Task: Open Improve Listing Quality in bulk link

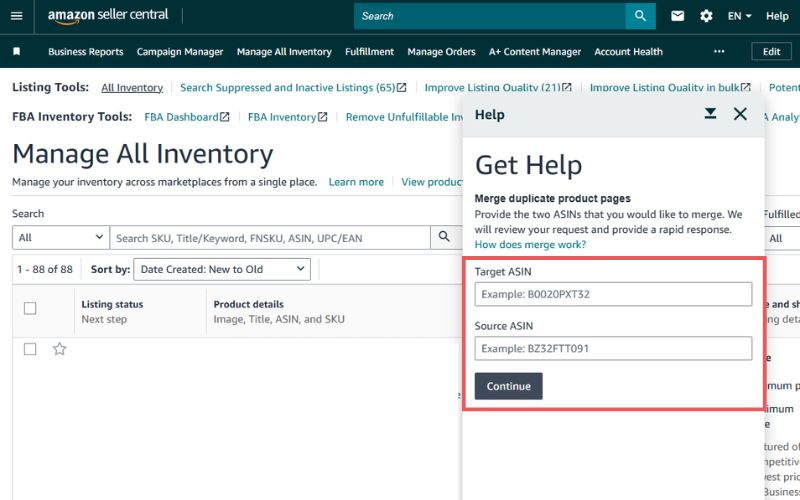Action: [x=670, y=88]
